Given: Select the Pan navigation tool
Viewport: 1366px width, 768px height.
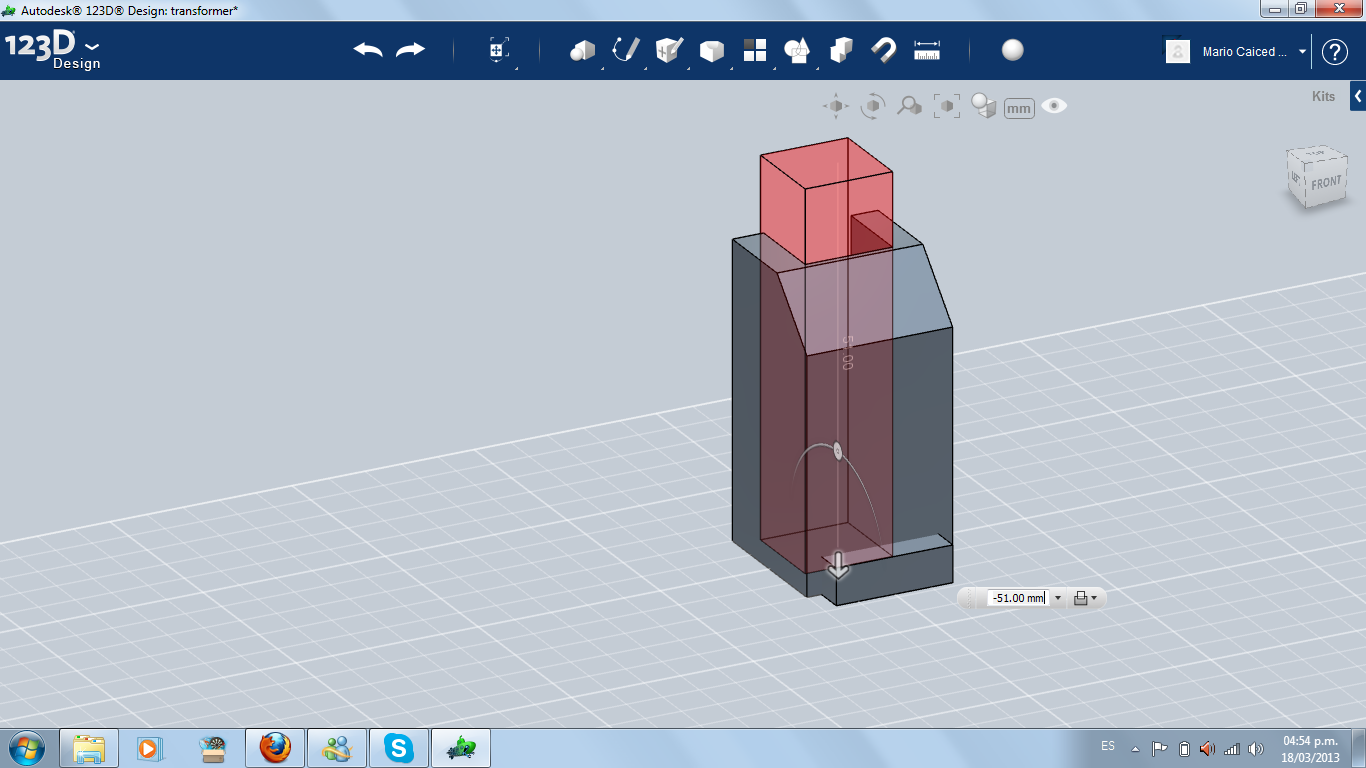Looking at the screenshot, I should pyautogui.click(x=836, y=106).
